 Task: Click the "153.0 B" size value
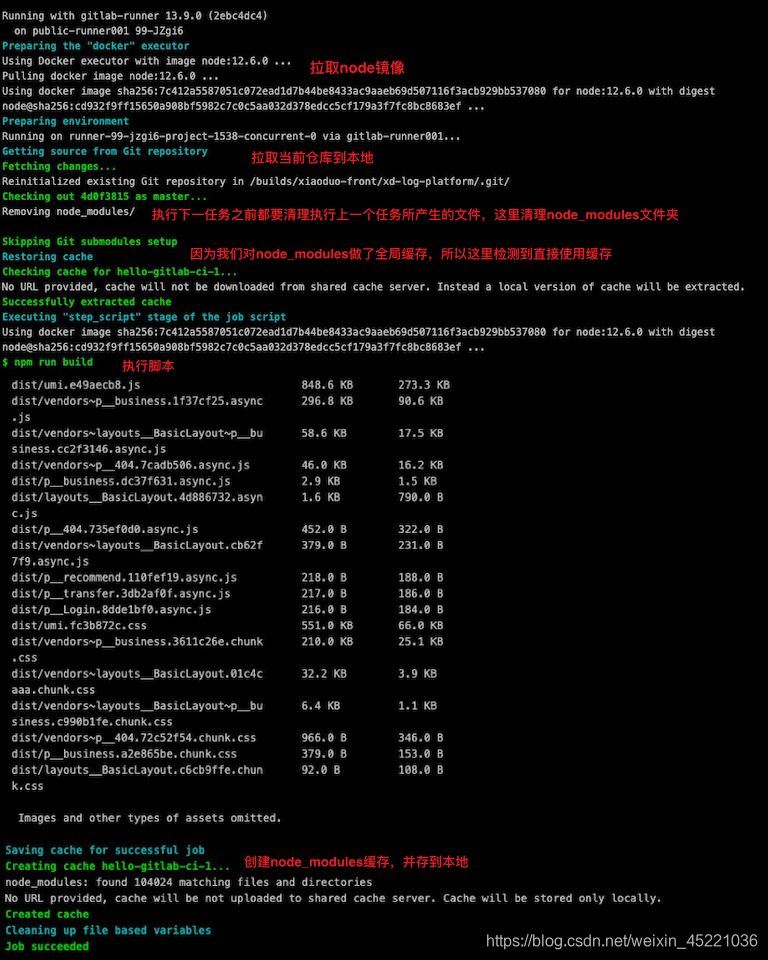coord(421,754)
